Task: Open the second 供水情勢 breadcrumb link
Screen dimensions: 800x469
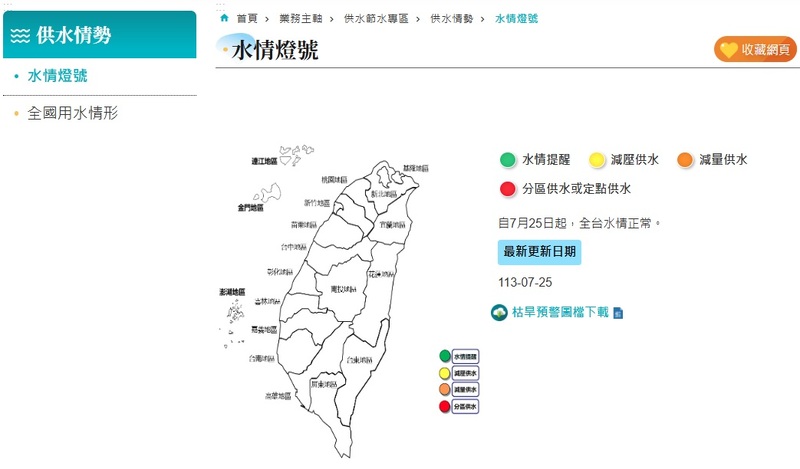Action: click(x=452, y=19)
